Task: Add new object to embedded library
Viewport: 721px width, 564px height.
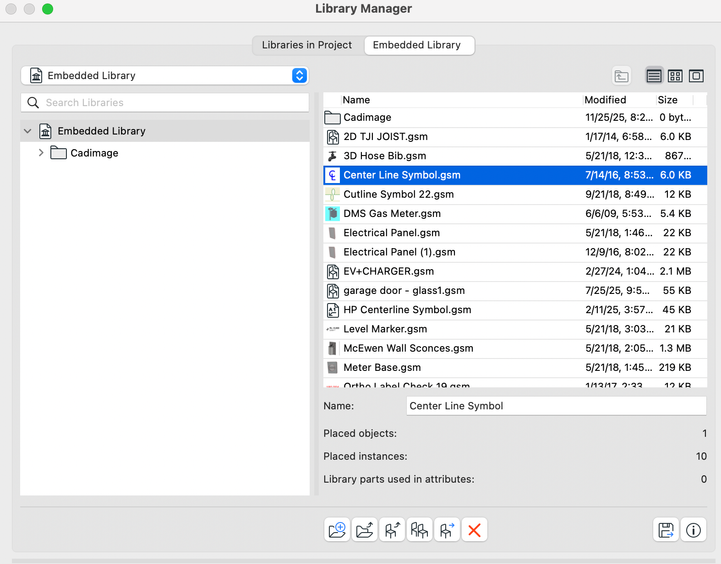Action: tap(392, 530)
